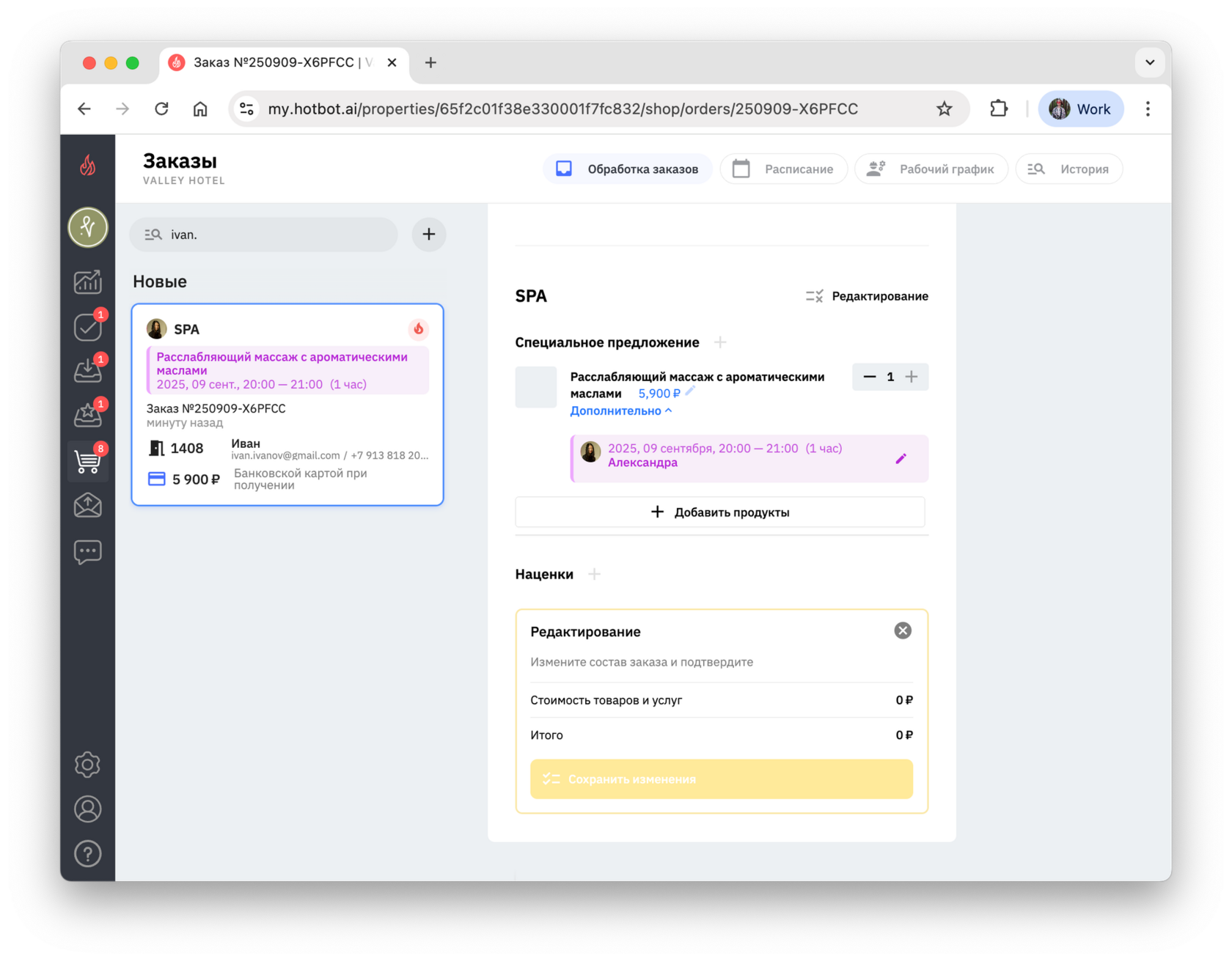Screen dimensions: 1232x961
Task: Open the Work profile button
Action: click(1081, 109)
